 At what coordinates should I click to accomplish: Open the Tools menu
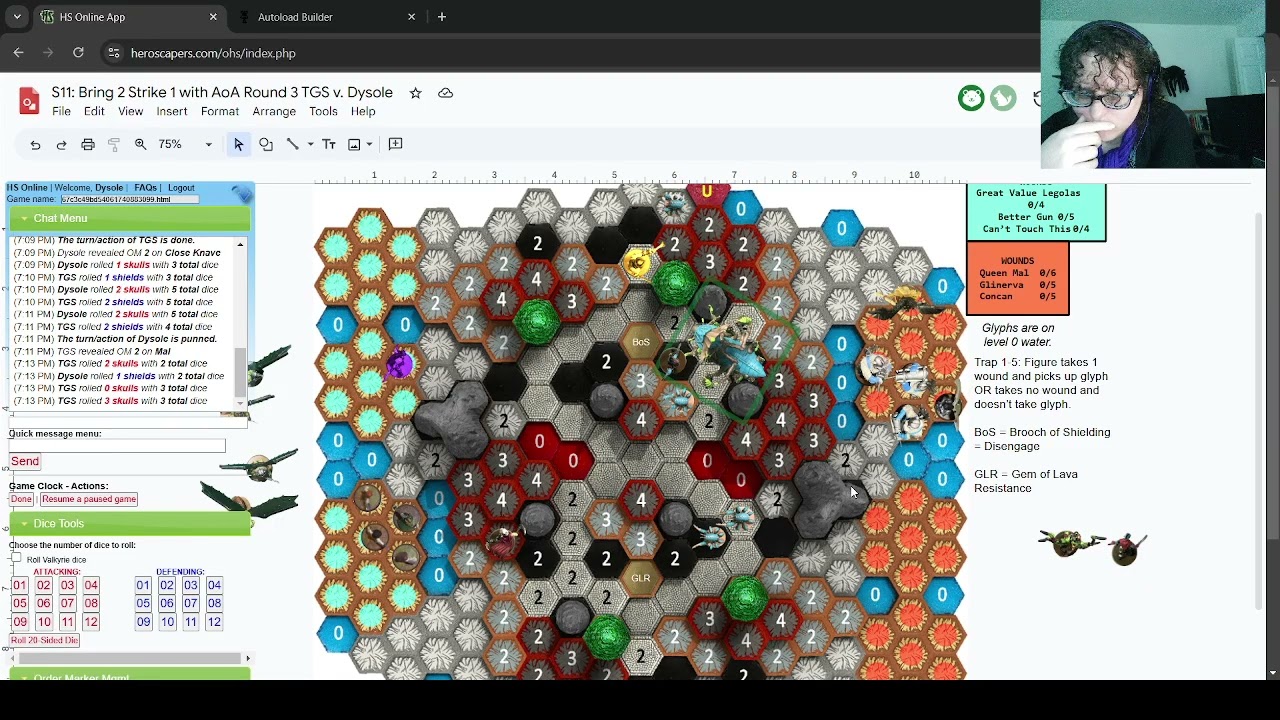[323, 112]
